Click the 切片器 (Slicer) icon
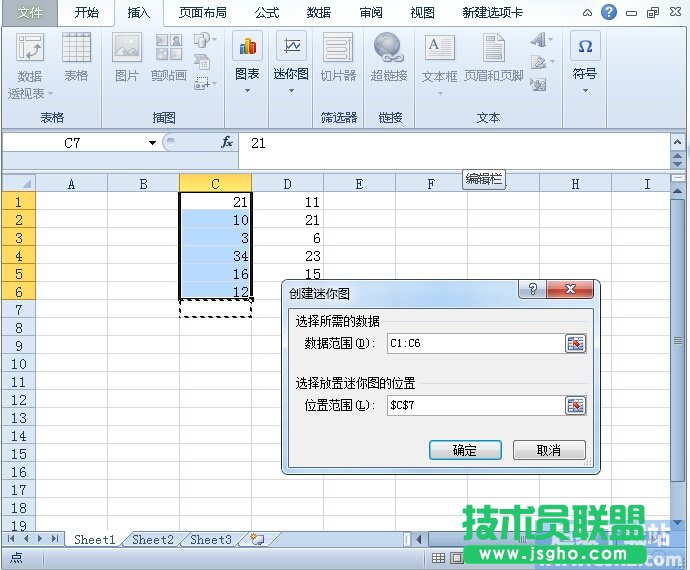The height and width of the screenshot is (570, 690). (x=338, y=47)
